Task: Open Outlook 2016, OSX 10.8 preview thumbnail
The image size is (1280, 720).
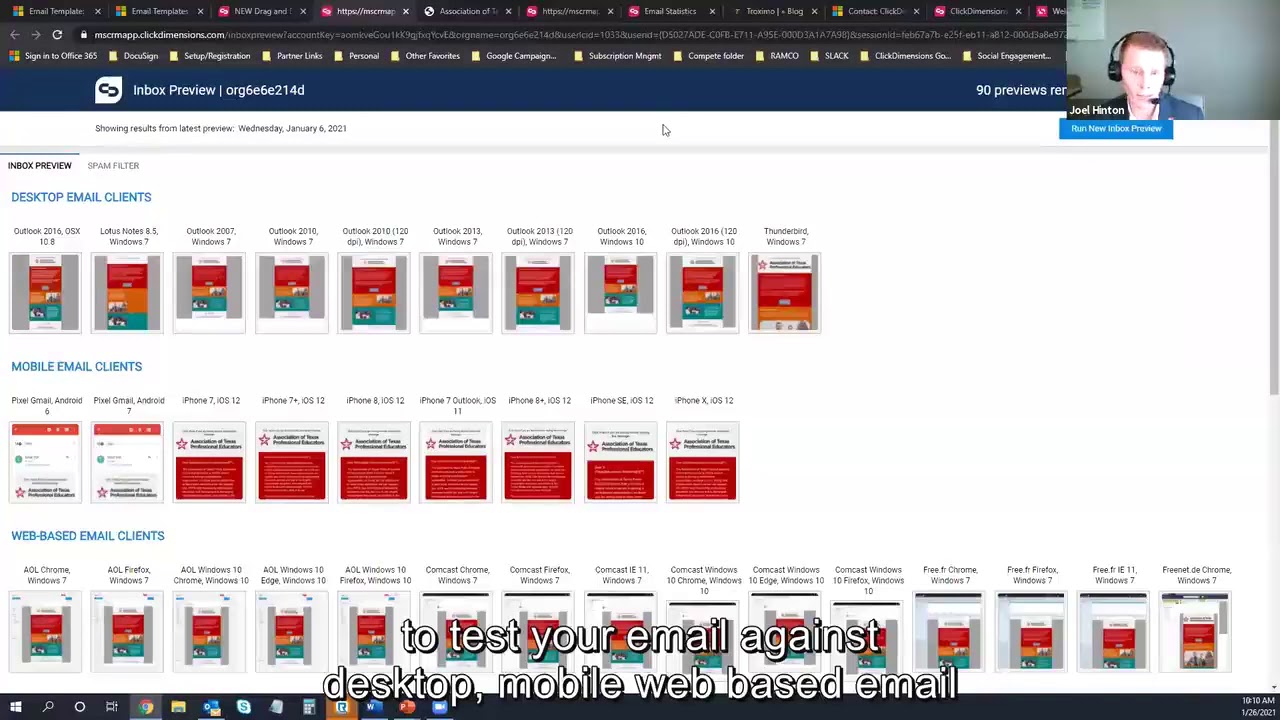Action: 45,292
